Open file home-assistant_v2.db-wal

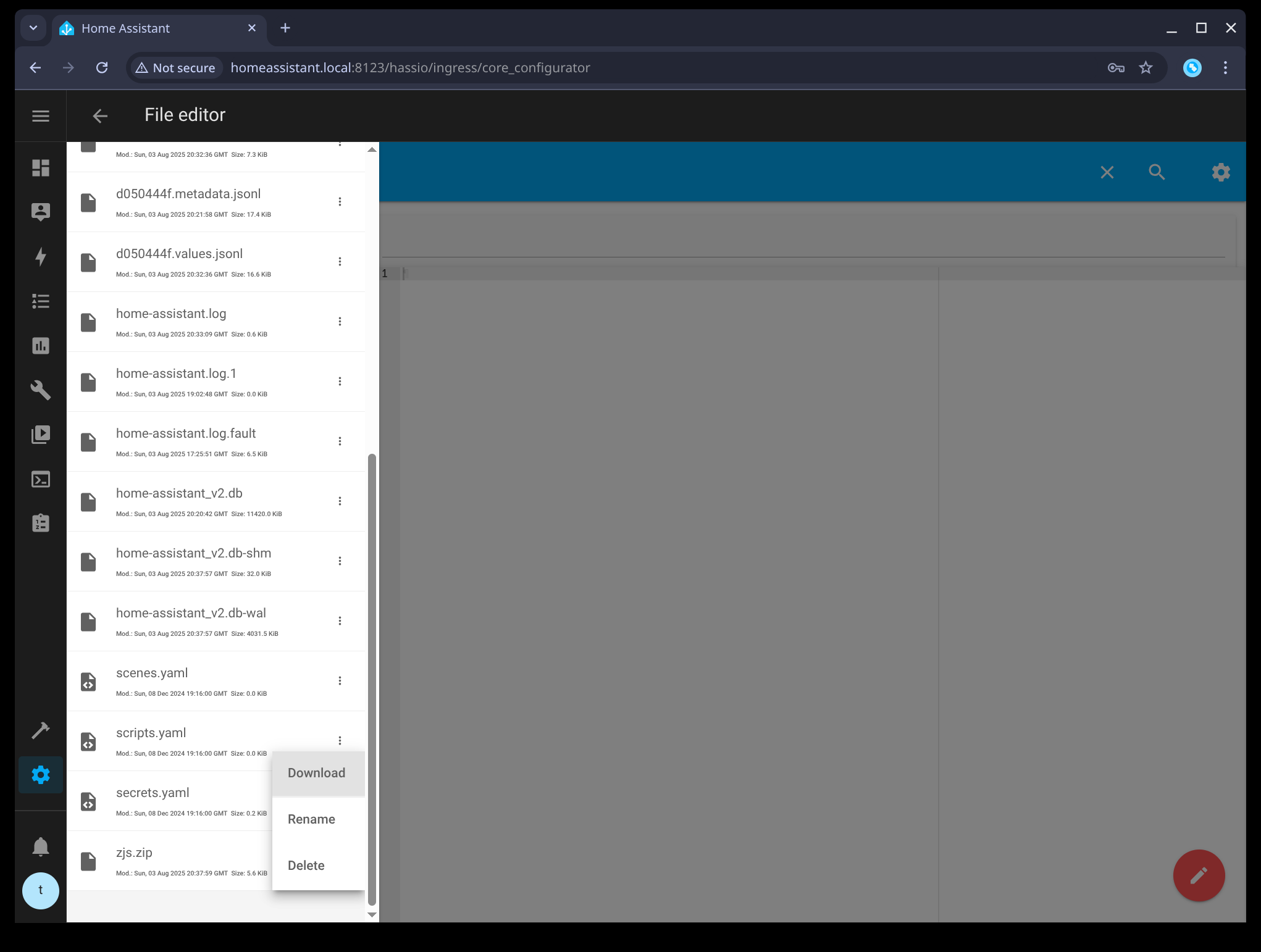[x=216, y=621]
